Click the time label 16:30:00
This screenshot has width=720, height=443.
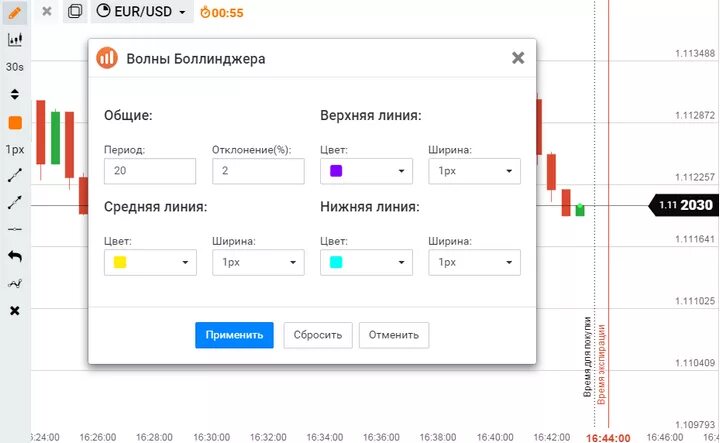click(211, 437)
